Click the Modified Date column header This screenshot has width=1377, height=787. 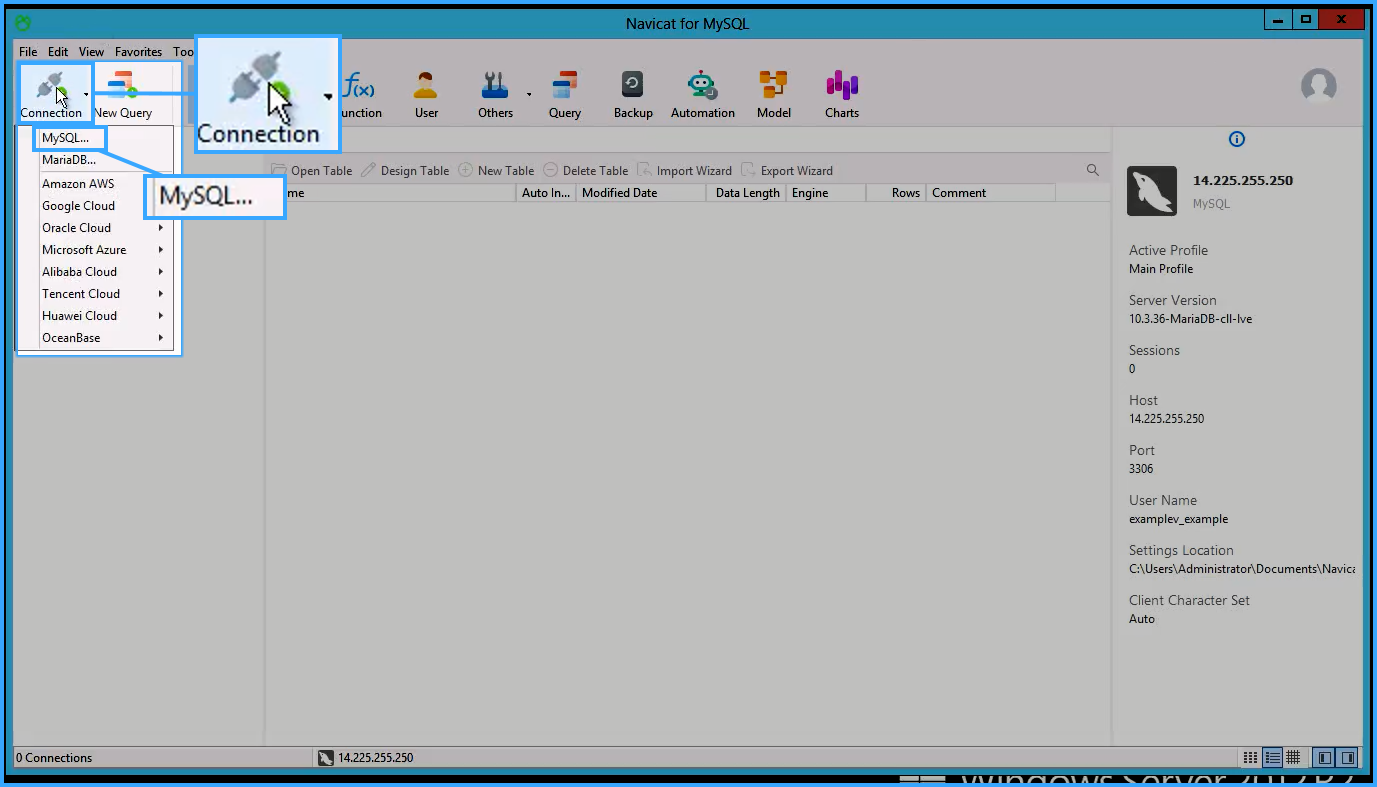(x=640, y=193)
